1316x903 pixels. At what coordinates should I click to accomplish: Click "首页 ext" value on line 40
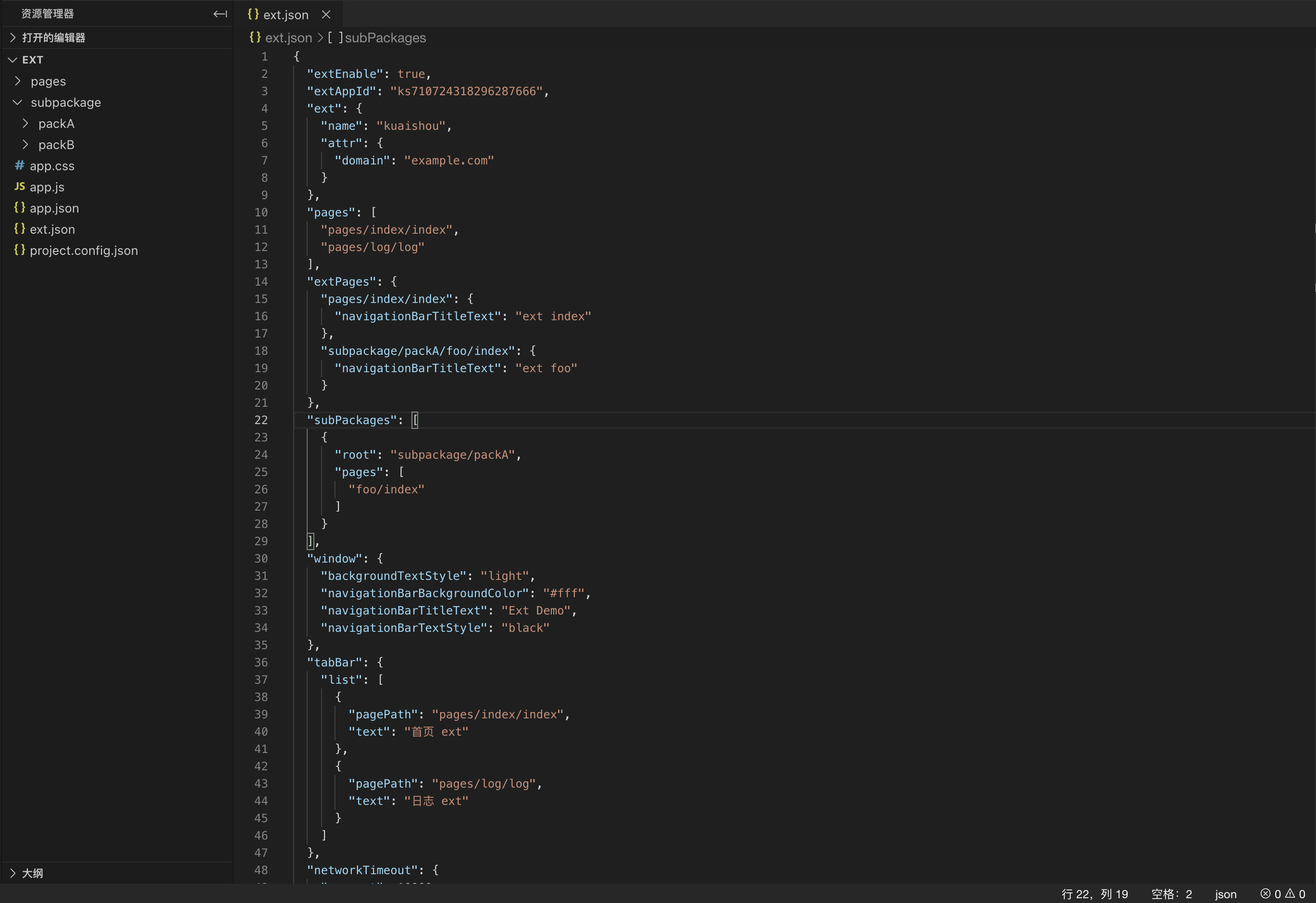(436, 731)
